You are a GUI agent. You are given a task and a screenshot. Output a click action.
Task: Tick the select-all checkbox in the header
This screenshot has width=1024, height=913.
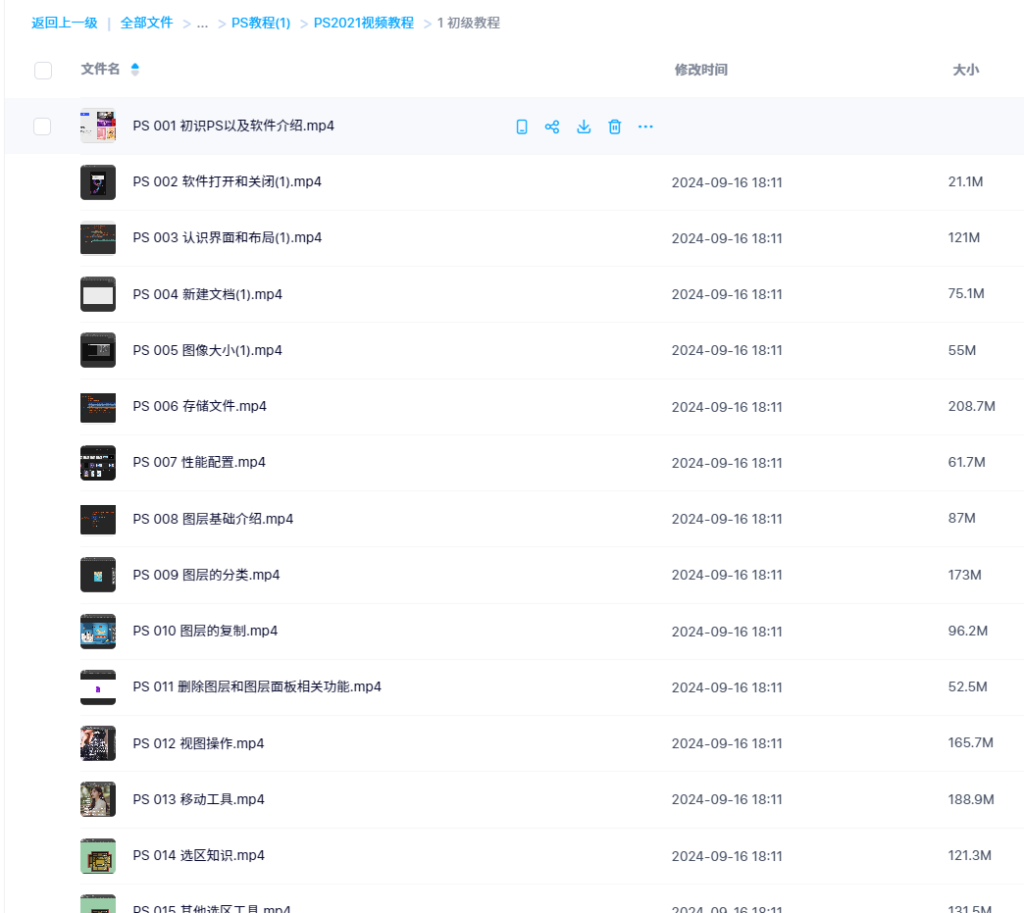click(x=43, y=70)
